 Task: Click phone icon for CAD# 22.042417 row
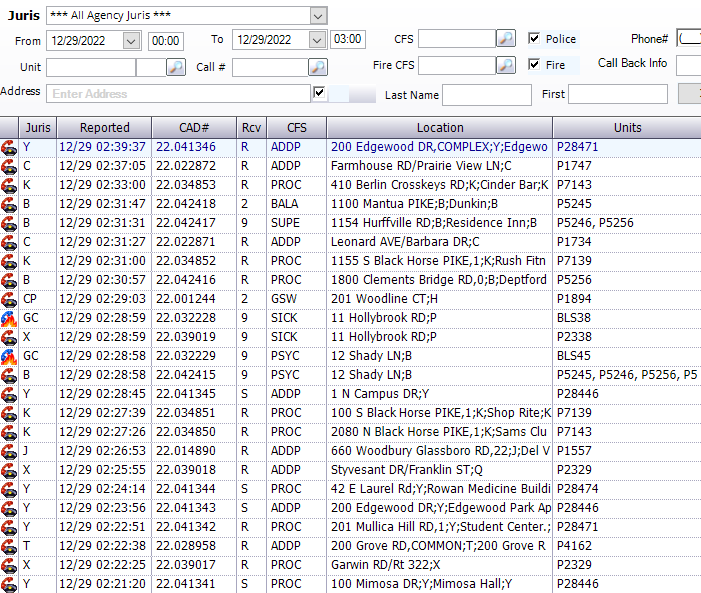[x=9, y=224]
